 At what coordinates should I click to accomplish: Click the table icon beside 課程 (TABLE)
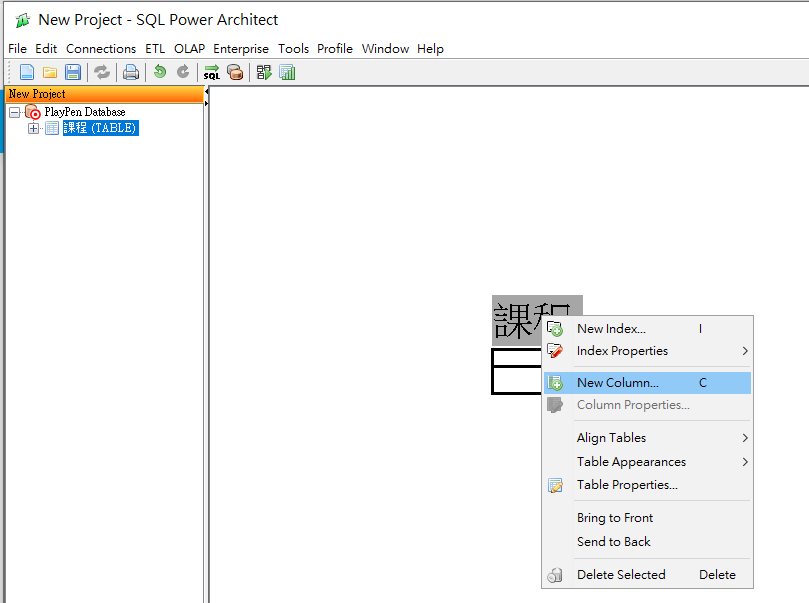coord(52,128)
